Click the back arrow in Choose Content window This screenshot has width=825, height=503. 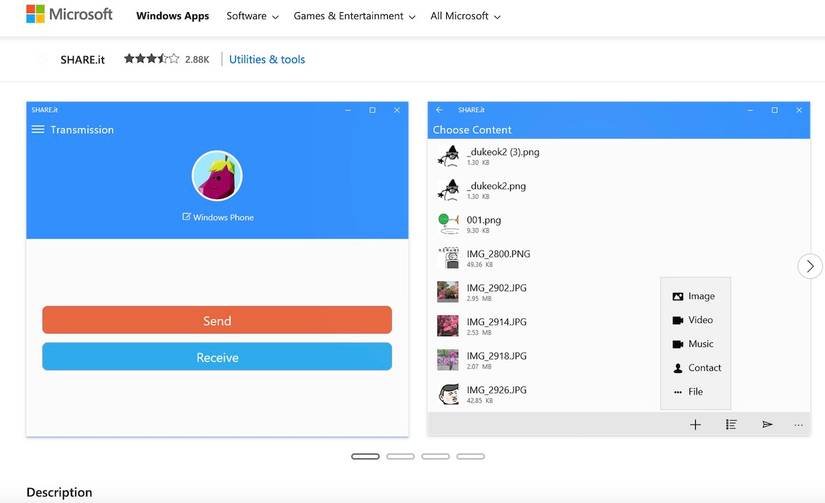[439, 110]
